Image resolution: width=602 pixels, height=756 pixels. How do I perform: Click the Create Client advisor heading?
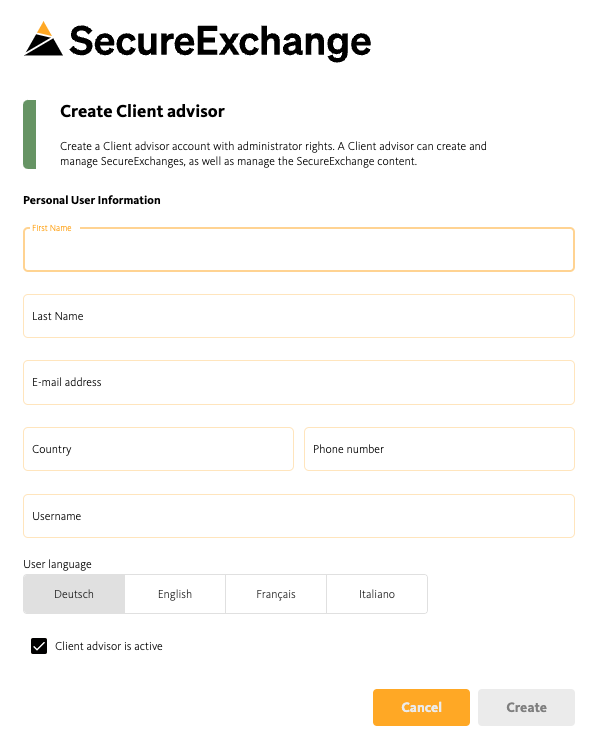point(142,111)
